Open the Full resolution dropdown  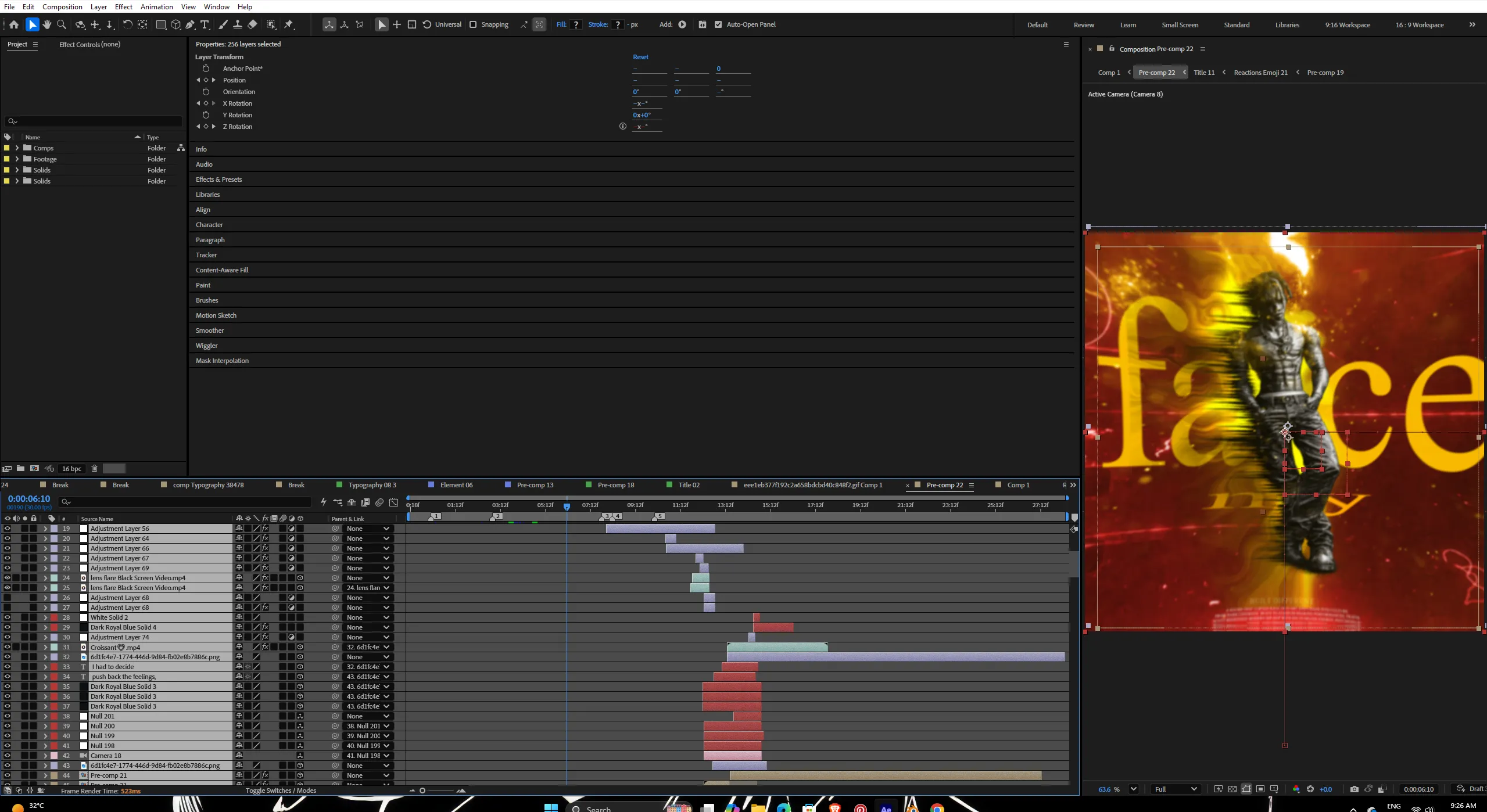pyautogui.click(x=1176, y=789)
